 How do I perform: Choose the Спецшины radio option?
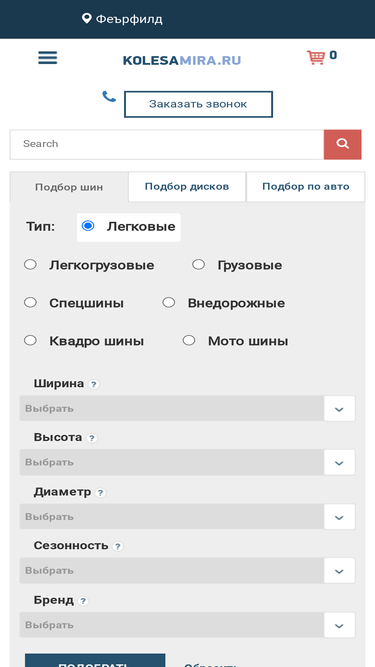[30, 302]
